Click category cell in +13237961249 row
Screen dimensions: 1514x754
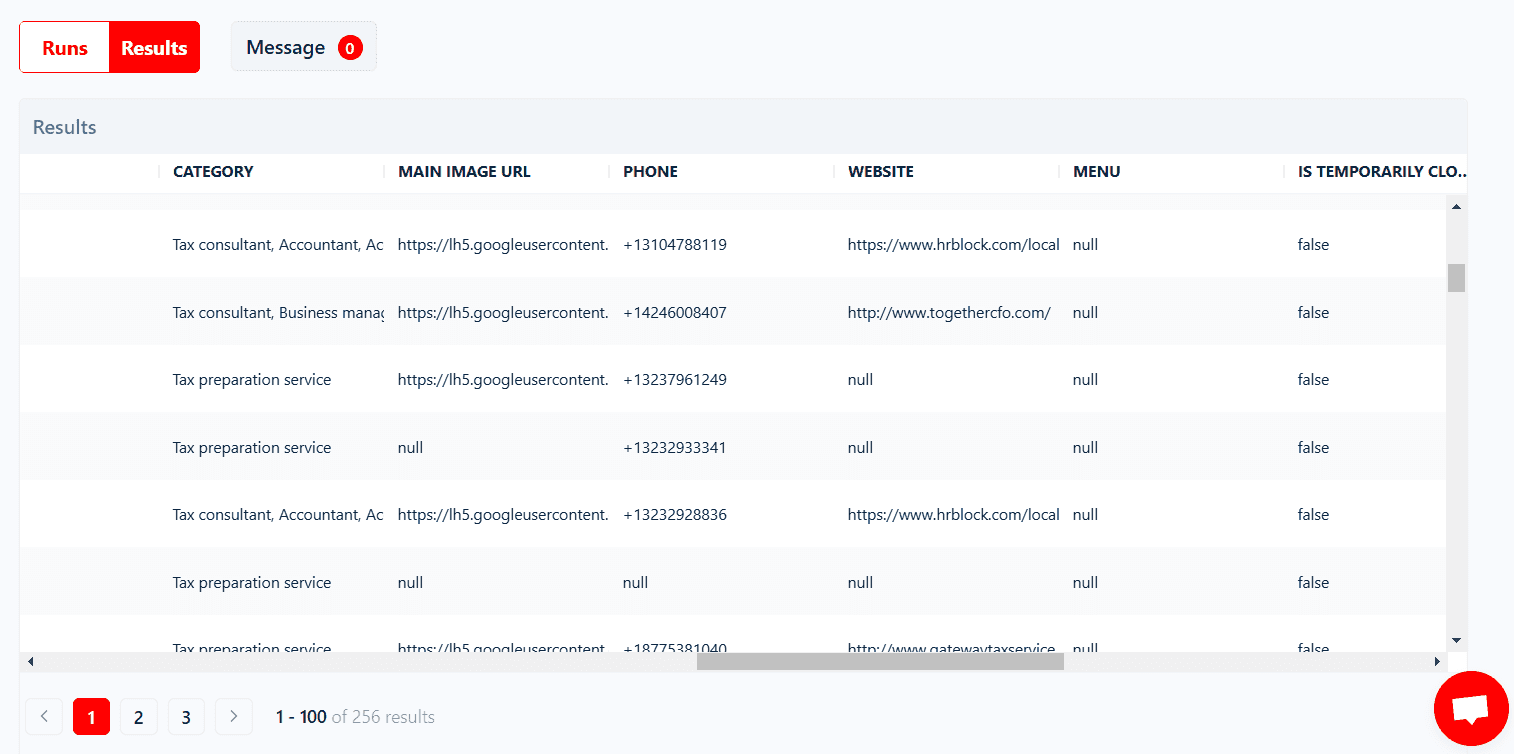tap(252, 380)
